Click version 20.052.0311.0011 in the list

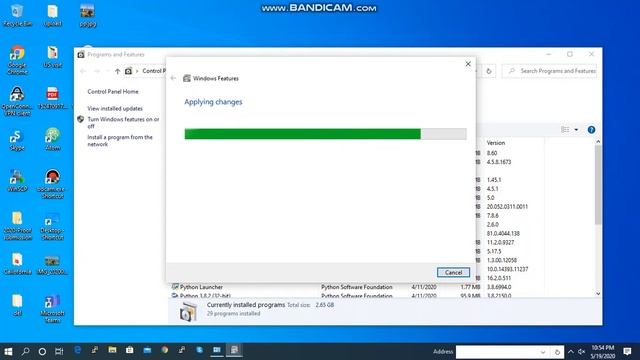[507, 207]
